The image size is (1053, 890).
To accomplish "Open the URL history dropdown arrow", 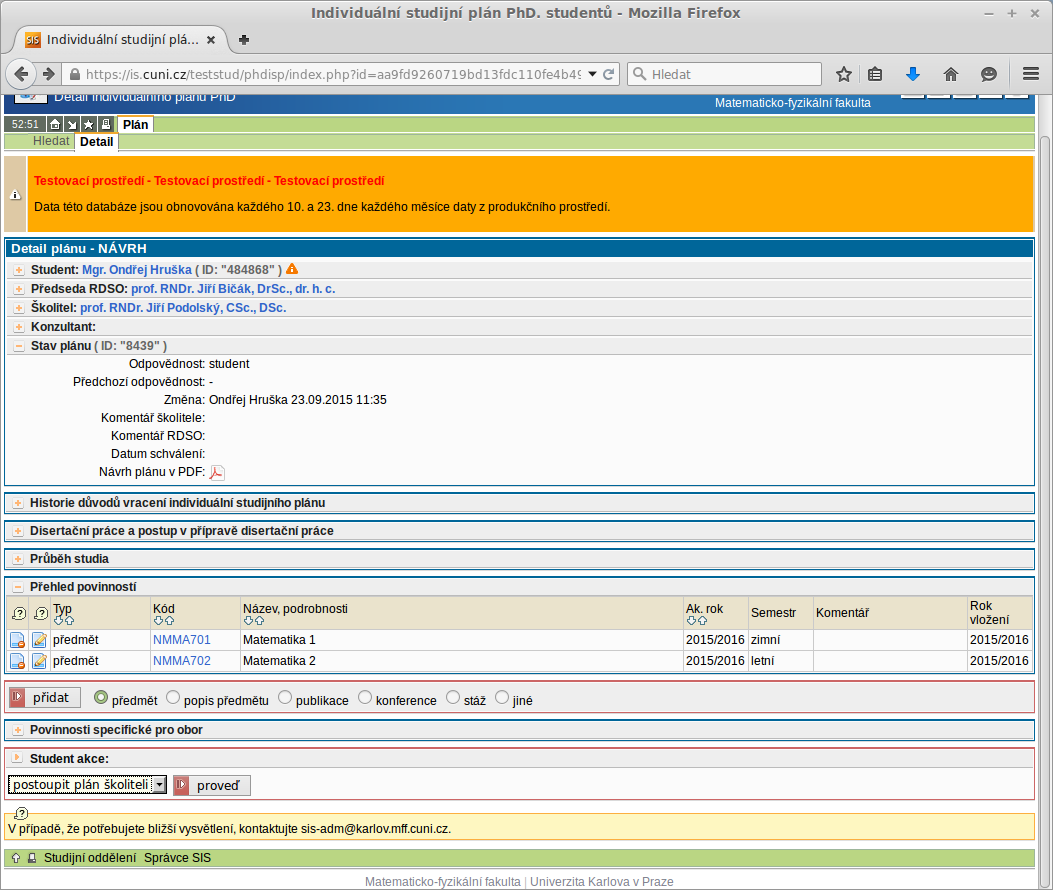I will 592,74.
